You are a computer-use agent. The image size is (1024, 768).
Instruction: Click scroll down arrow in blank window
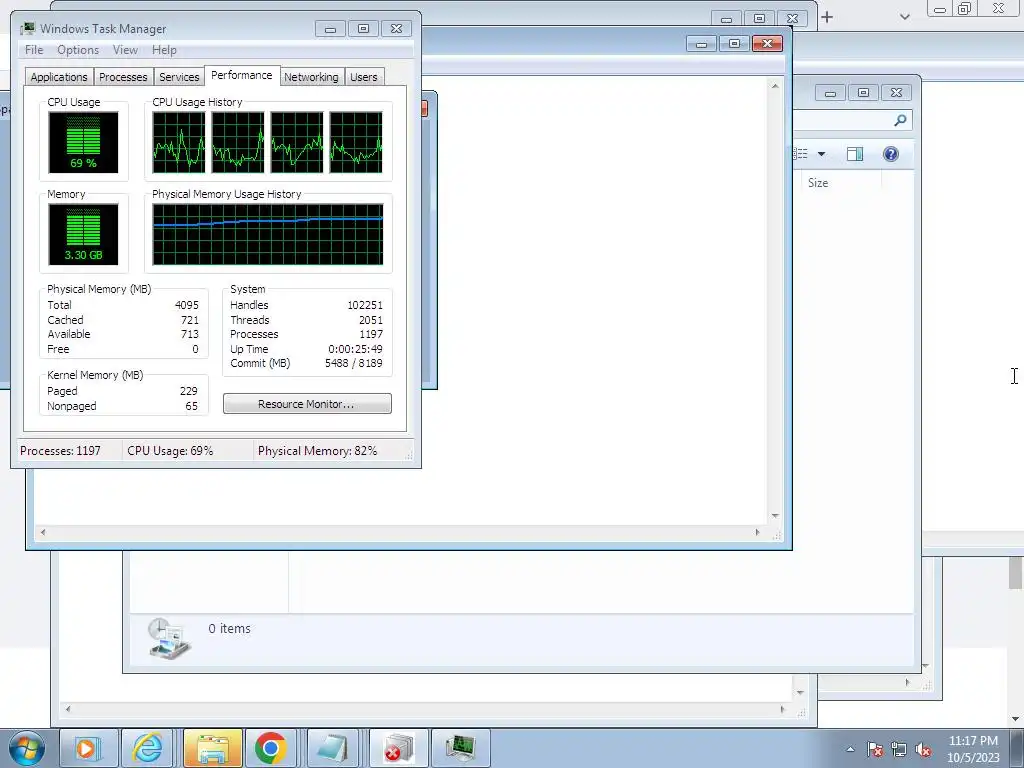click(x=775, y=516)
